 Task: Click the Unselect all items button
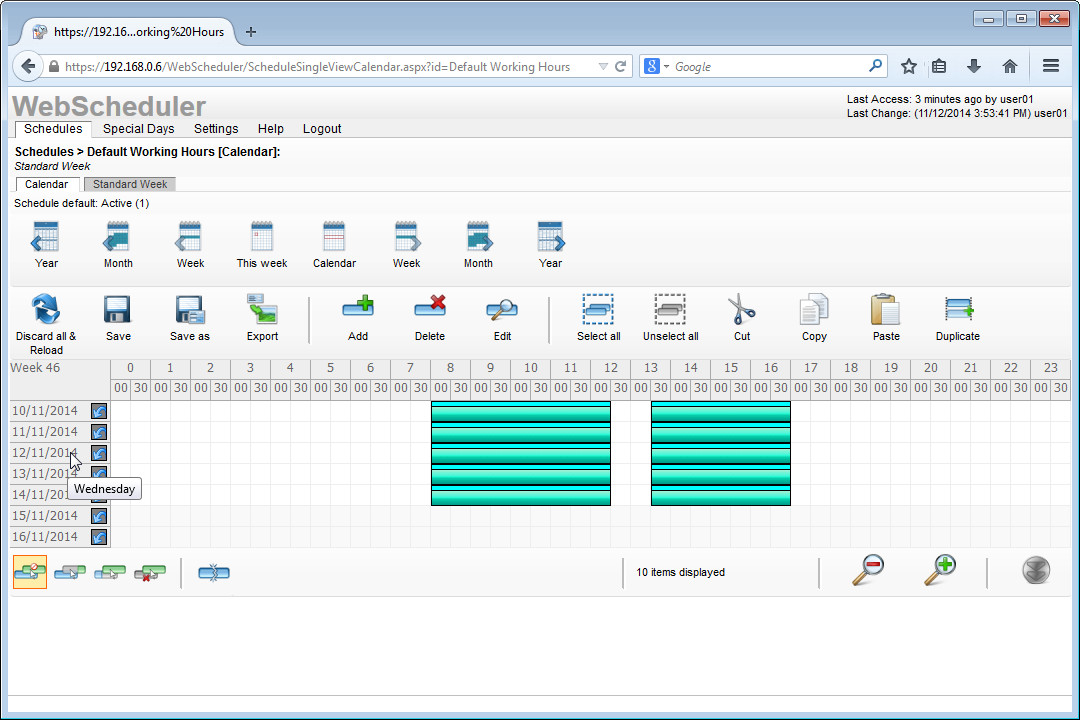670,310
